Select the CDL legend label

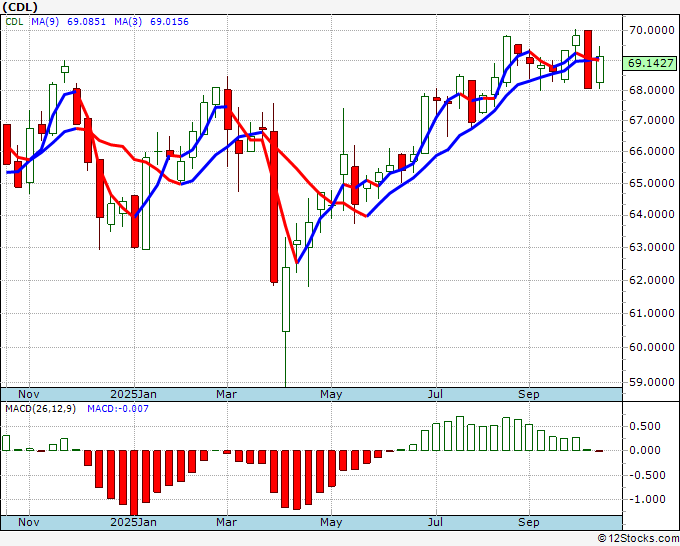[x=14, y=22]
